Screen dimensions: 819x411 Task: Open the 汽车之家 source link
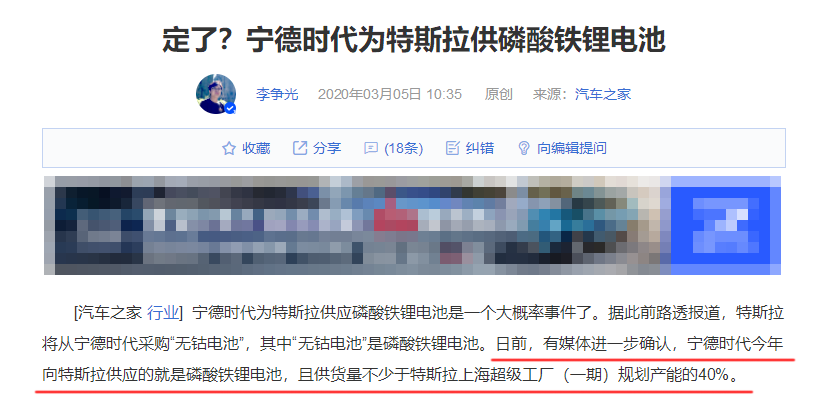[603, 95]
